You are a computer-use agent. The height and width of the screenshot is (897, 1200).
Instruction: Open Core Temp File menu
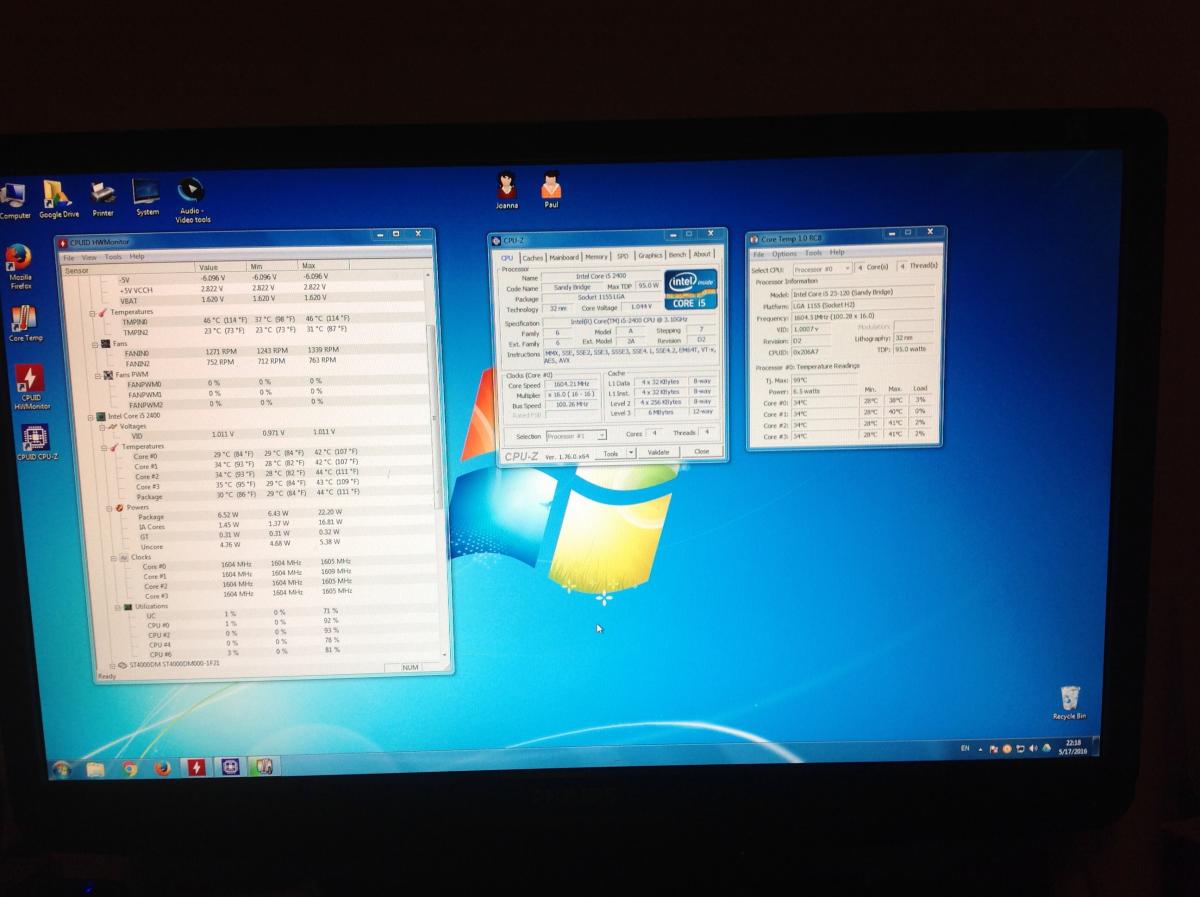pyautogui.click(x=758, y=254)
